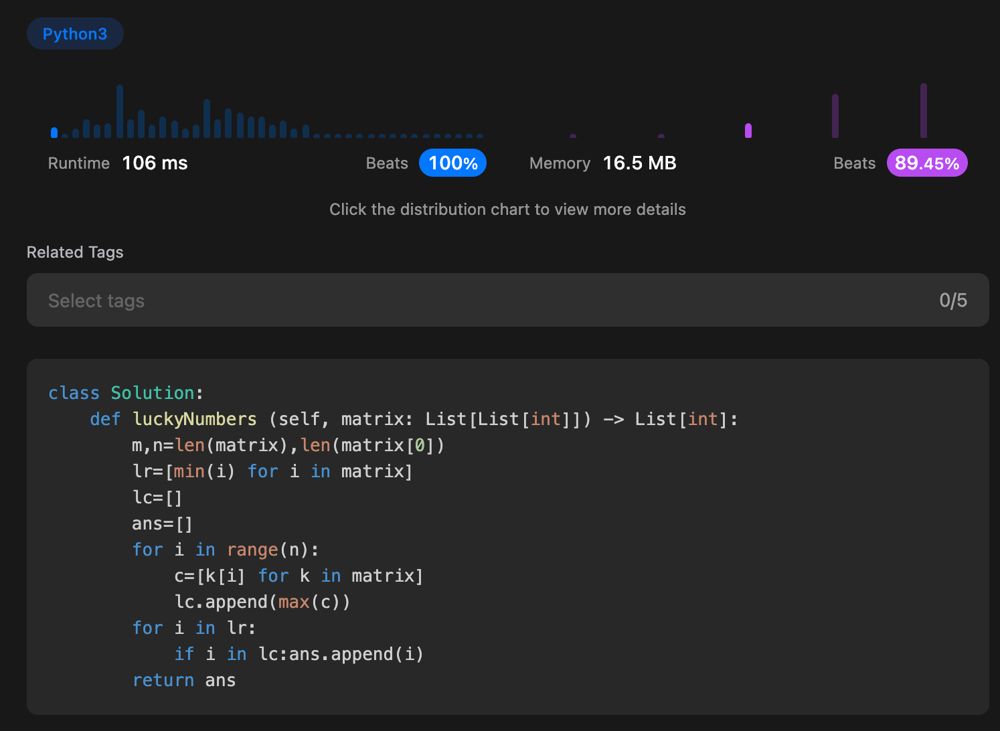The height and width of the screenshot is (731, 1000).
Task: Click the second-tallest memory distribution bar
Action: coord(835,116)
